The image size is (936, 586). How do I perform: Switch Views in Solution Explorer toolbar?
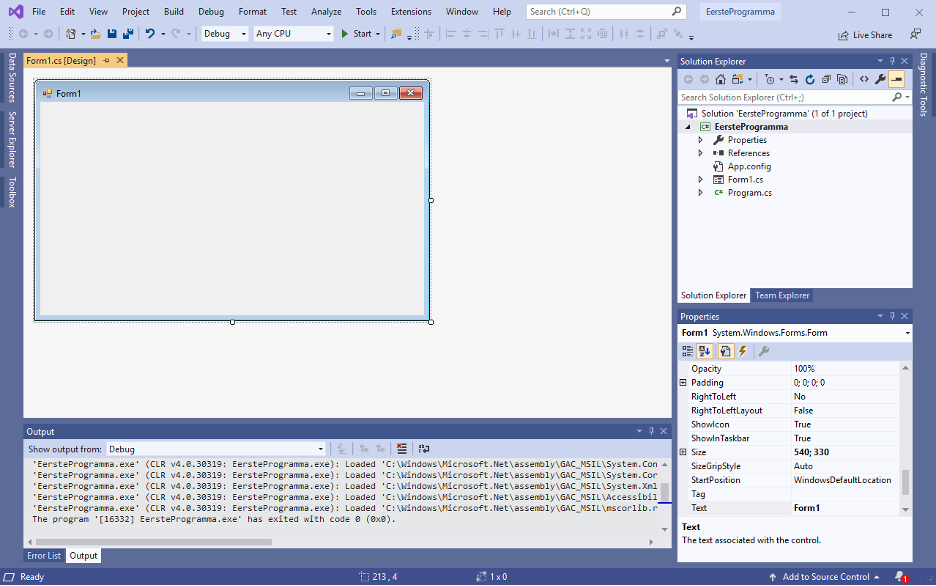(738, 79)
